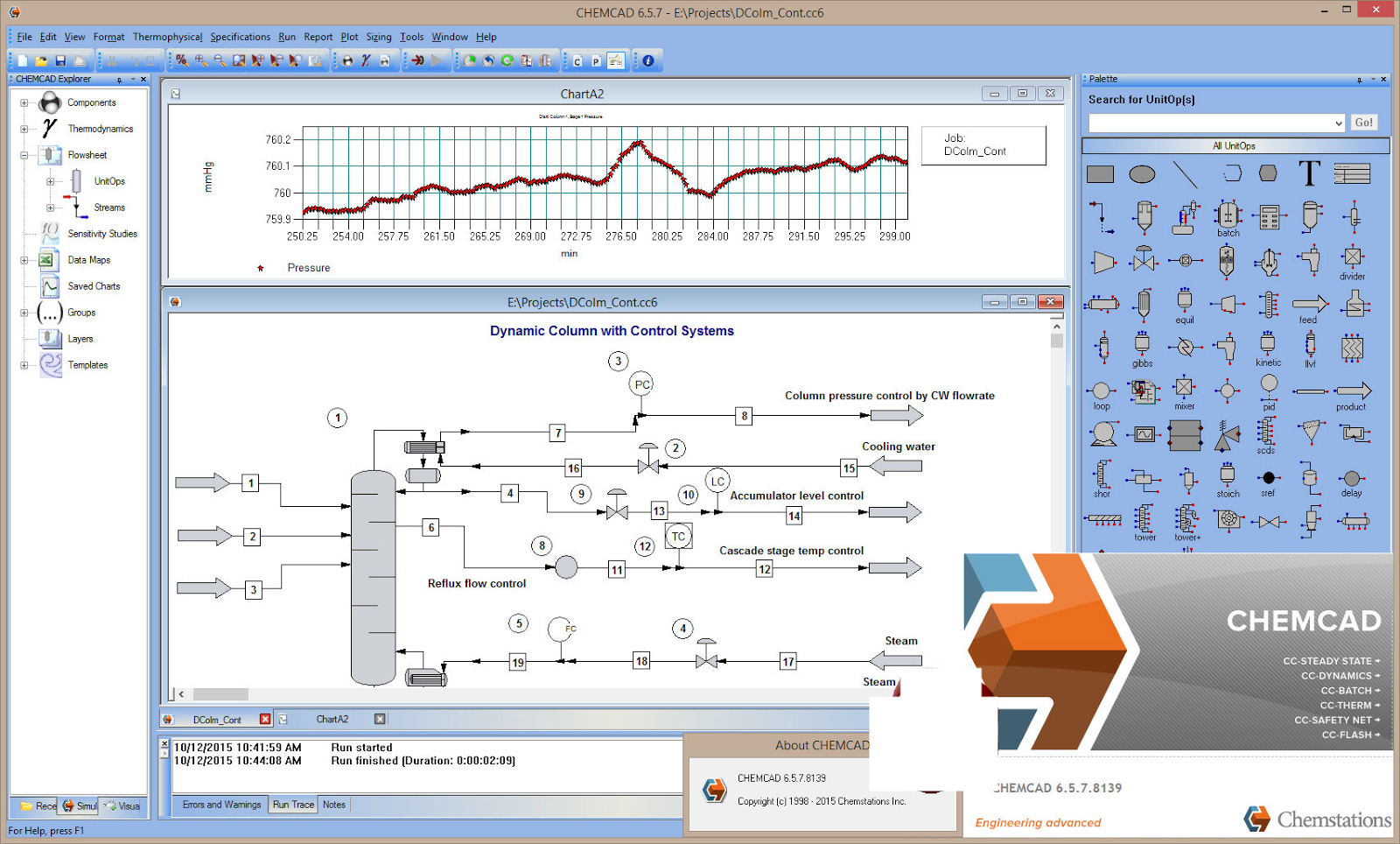Open the Search for UnitOps dropdown
Viewport: 1400px width, 844px height.
coord(1339,123)
